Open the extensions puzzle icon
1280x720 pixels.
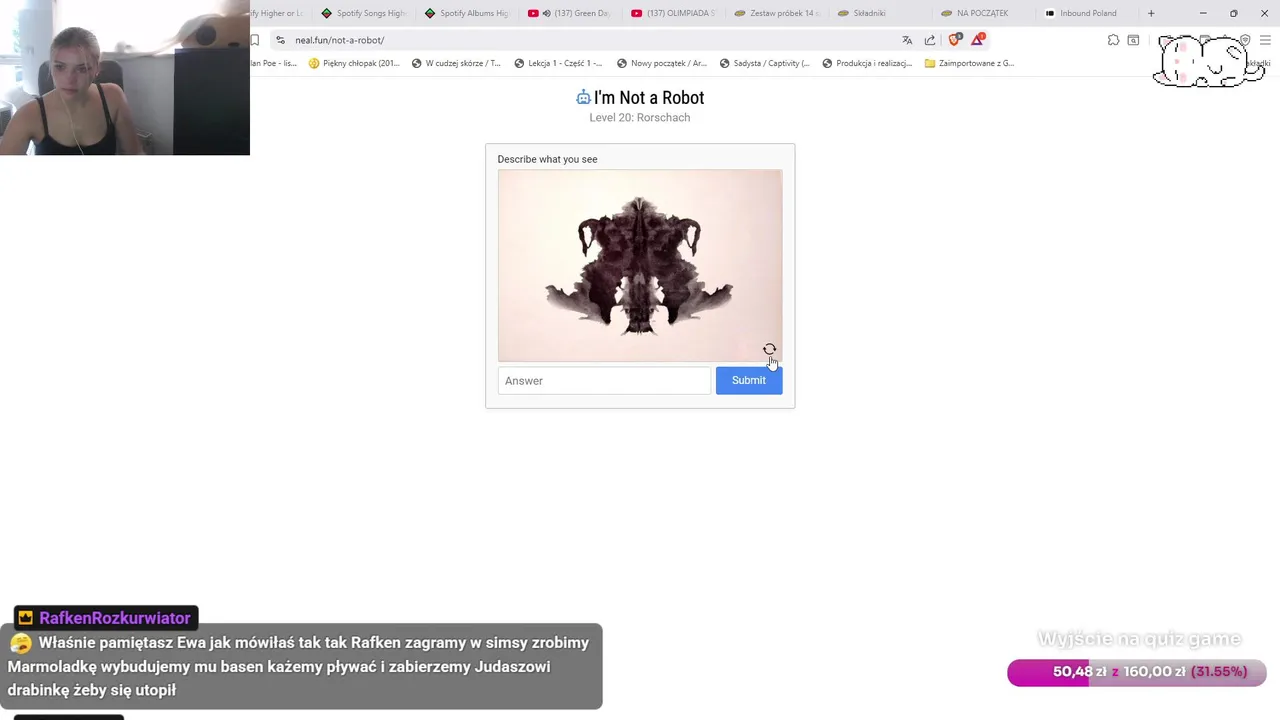coord(1113,40)
